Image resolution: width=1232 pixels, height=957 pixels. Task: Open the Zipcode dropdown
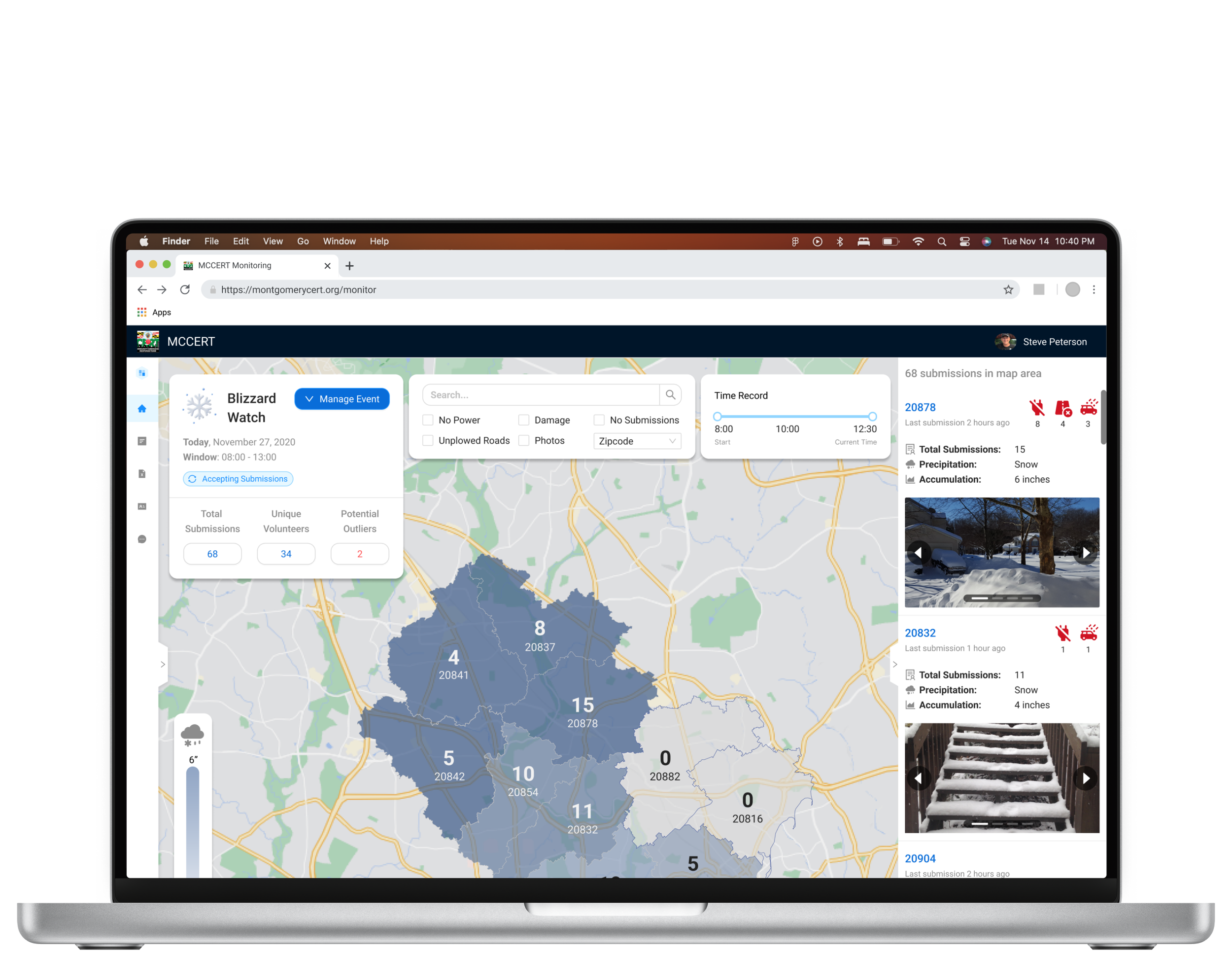[637, 441]
